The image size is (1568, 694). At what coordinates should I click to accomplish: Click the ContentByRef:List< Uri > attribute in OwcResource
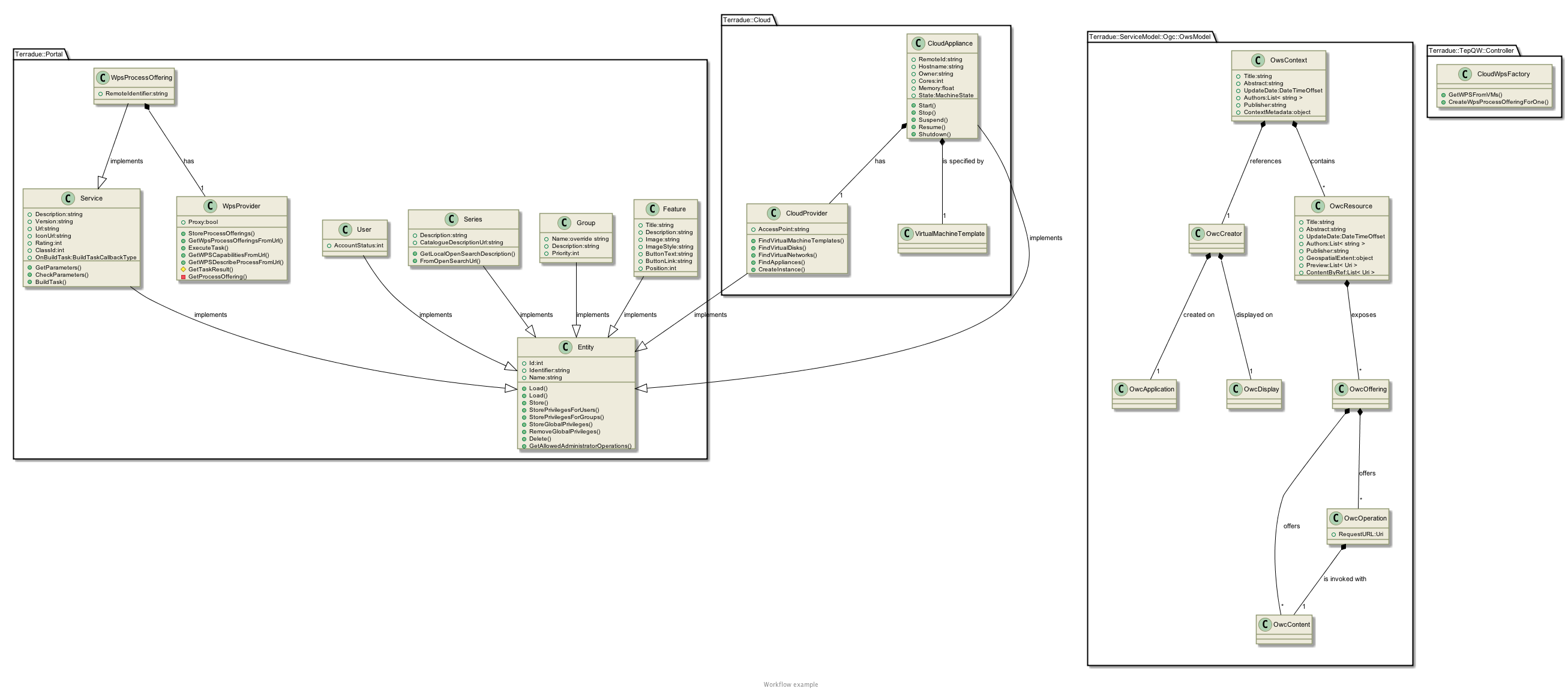(x=1341, y=273)
